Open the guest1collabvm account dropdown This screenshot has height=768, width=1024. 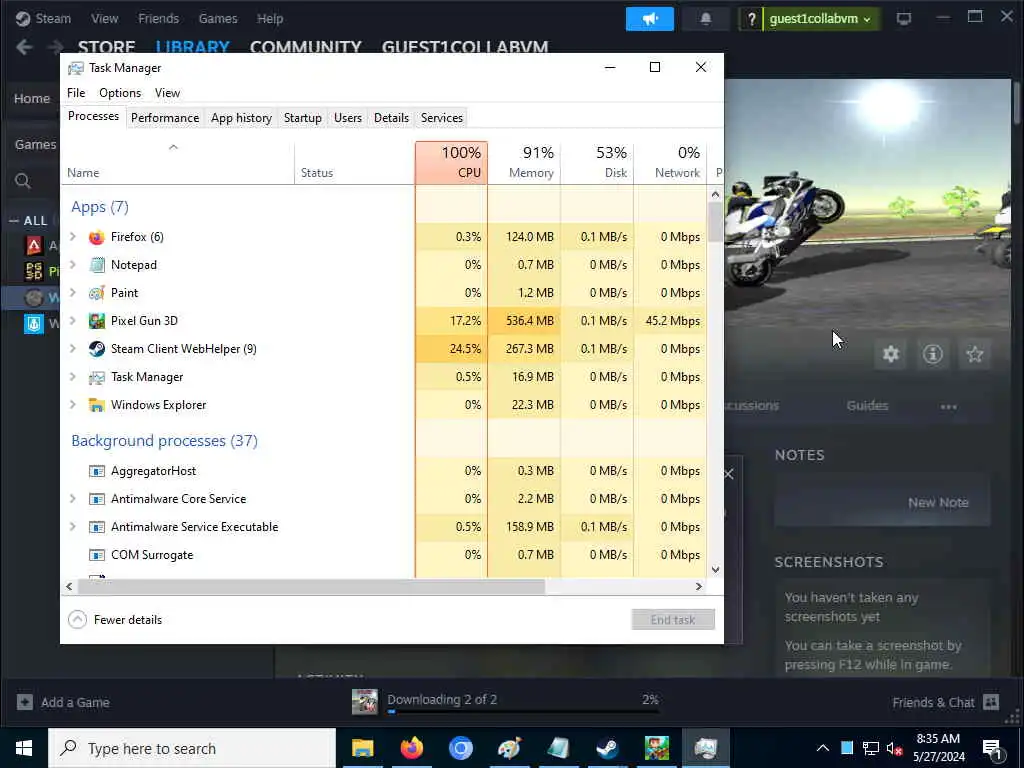(820, 19)
